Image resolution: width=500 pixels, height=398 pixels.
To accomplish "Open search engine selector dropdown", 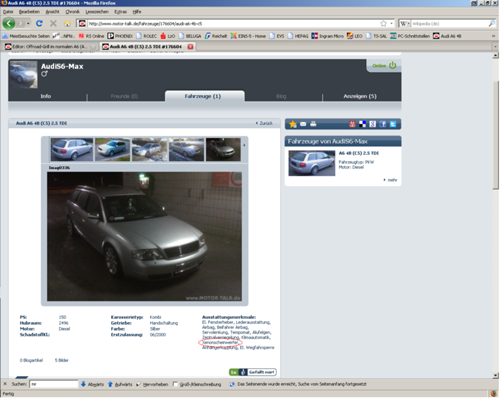I will [x=404, y=24].
